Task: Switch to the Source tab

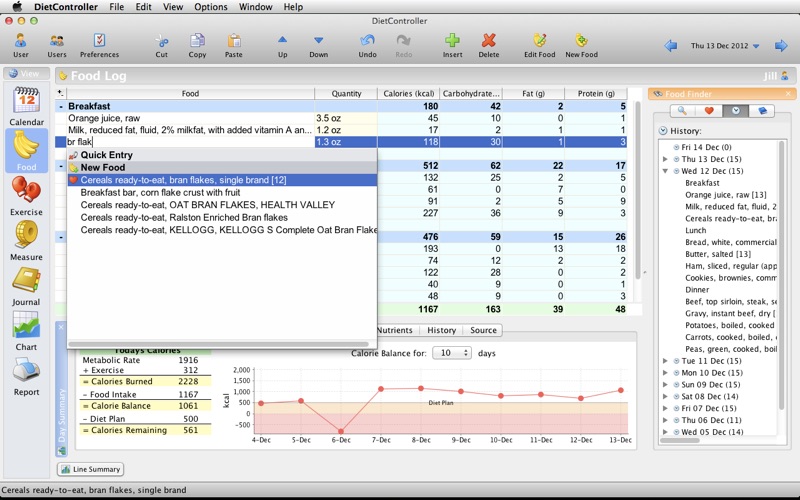Action: point(483,330)
